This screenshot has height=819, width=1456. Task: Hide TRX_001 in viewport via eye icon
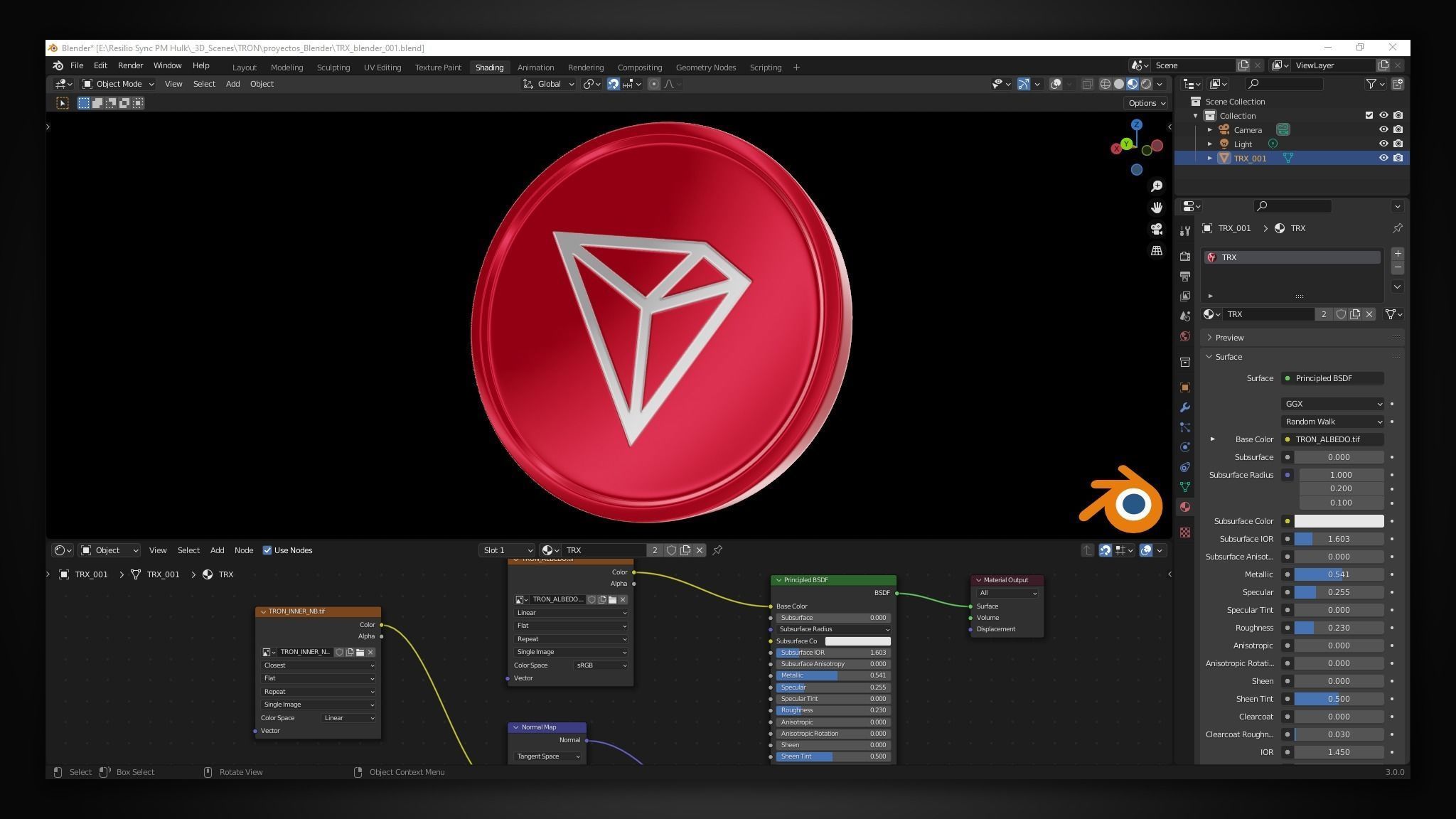pos(1383,158)
